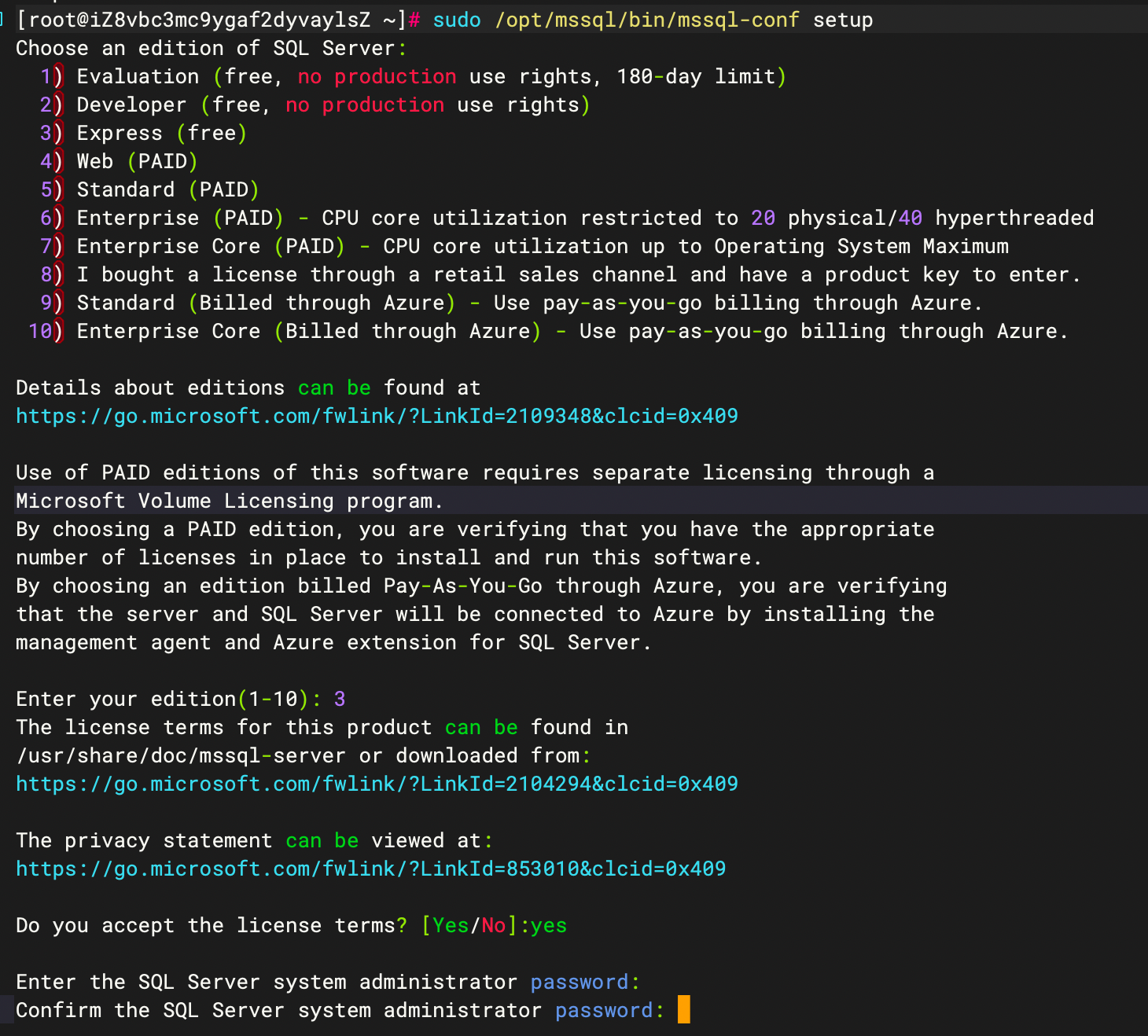The height and width of the screenshot is (1036, 1148).
Task: Open the editions details LinkId=2109348 URL
Action: tap(377, 416)
